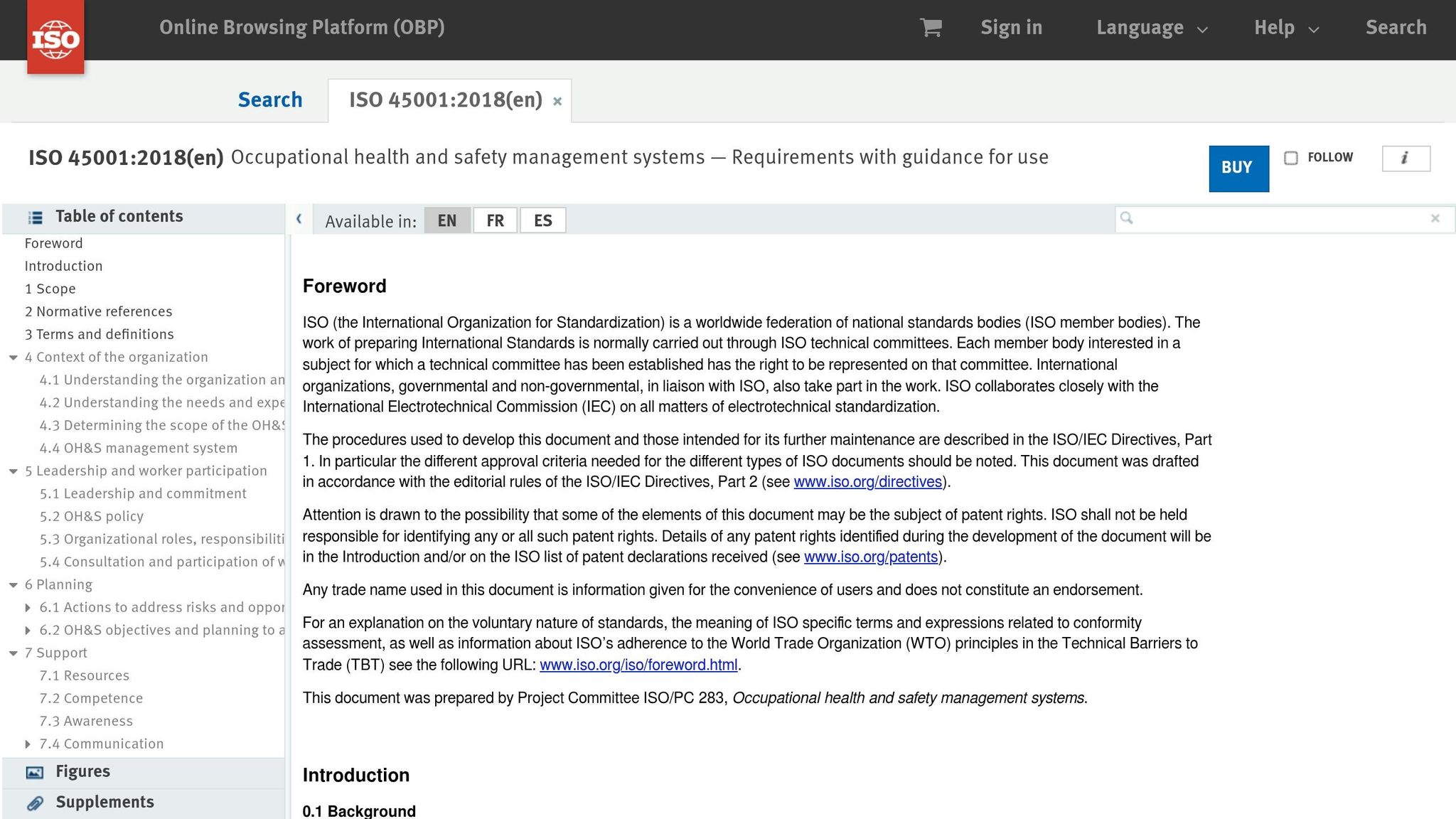Expand 7.4 Communication

coord(28,744)
